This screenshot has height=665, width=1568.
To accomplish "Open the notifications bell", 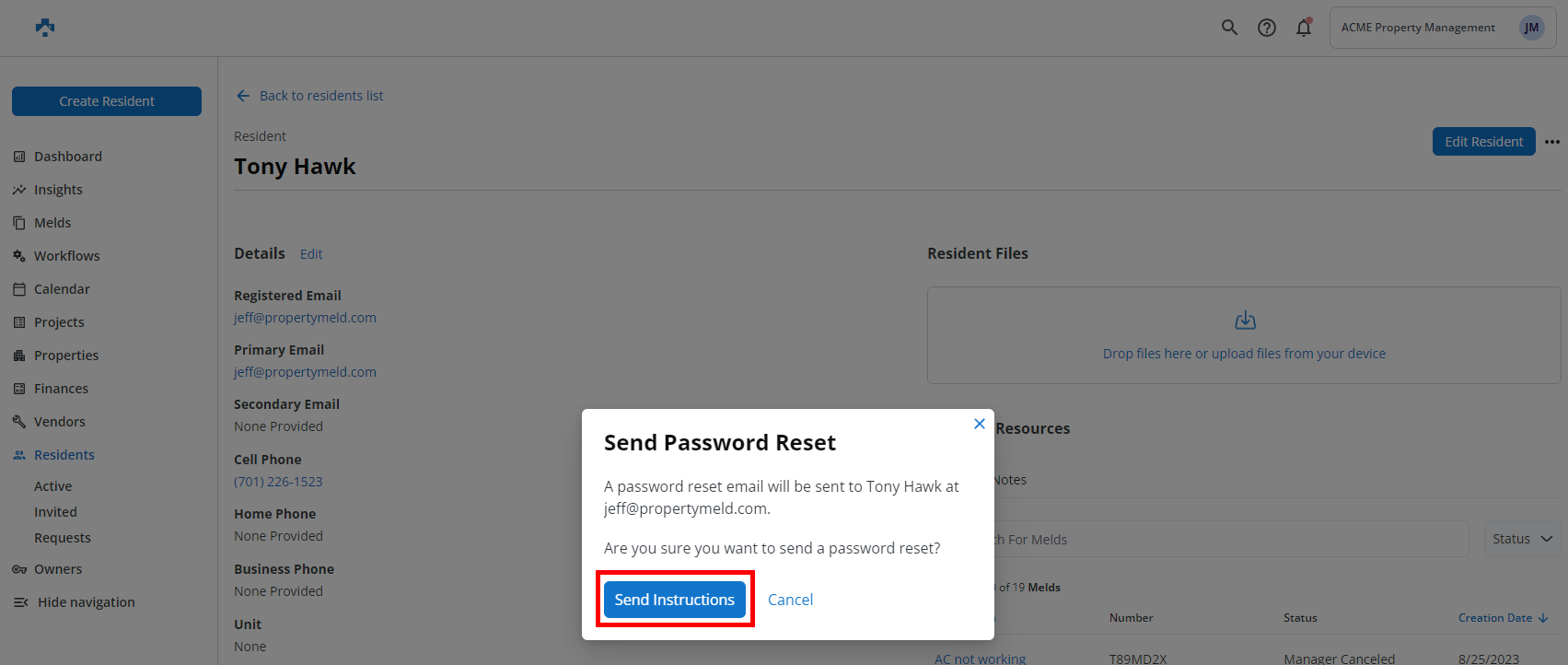I will click(x=1304, y=28).
